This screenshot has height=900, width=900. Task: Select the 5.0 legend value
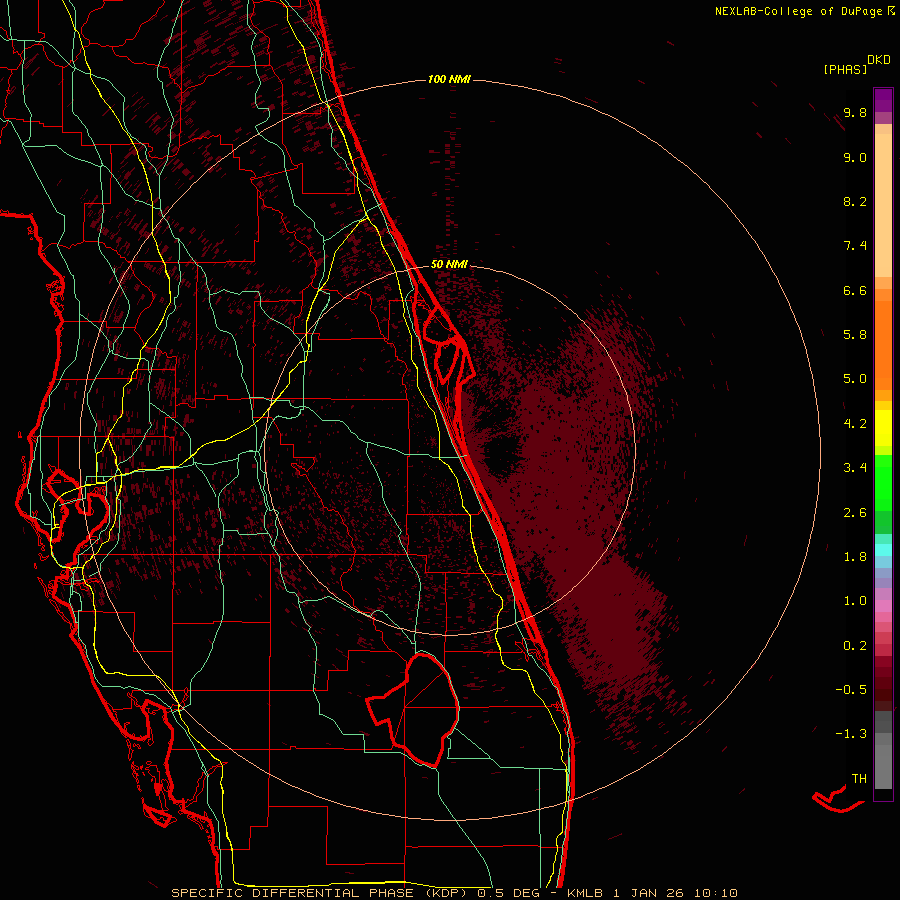(x=855, y=379)
